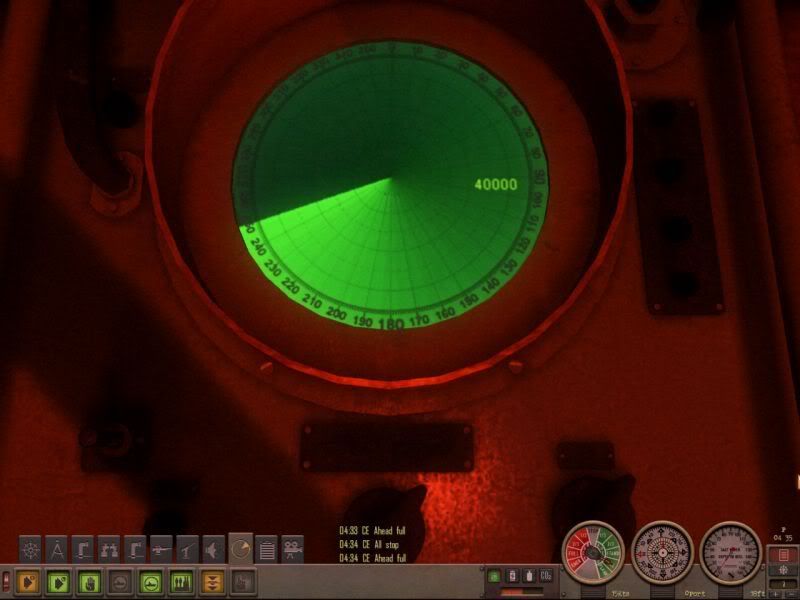This screenshot has width=800, height=600.
Task: Click the 04:34 CE All stop message
Action: [x=369, y=544]
